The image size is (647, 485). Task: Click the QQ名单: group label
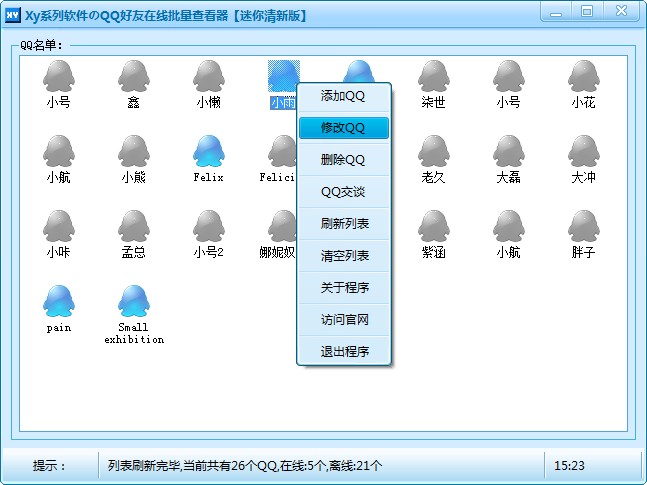(x=41, y=45)
